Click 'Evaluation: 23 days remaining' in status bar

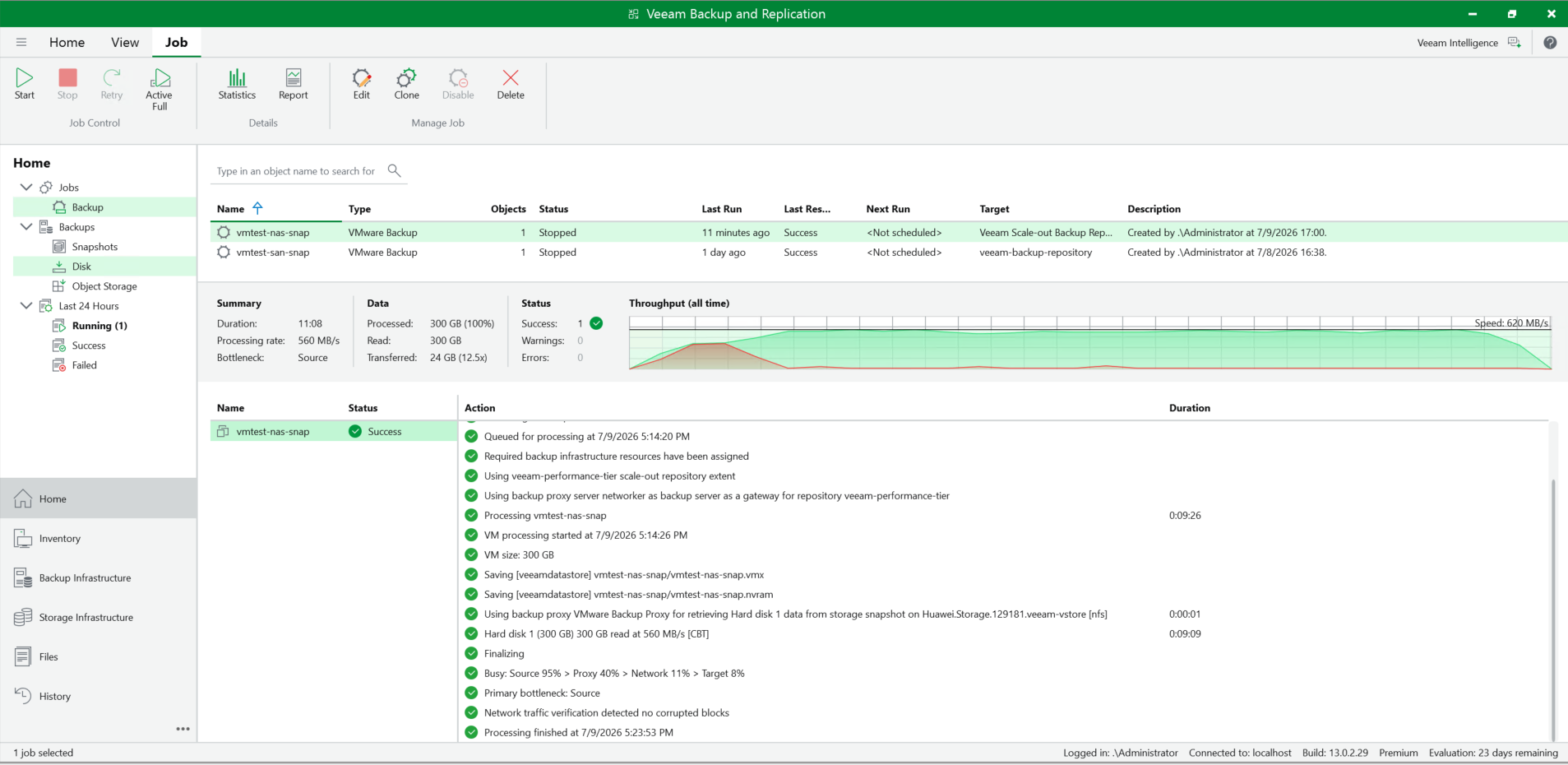click(x=1493, y=753)
